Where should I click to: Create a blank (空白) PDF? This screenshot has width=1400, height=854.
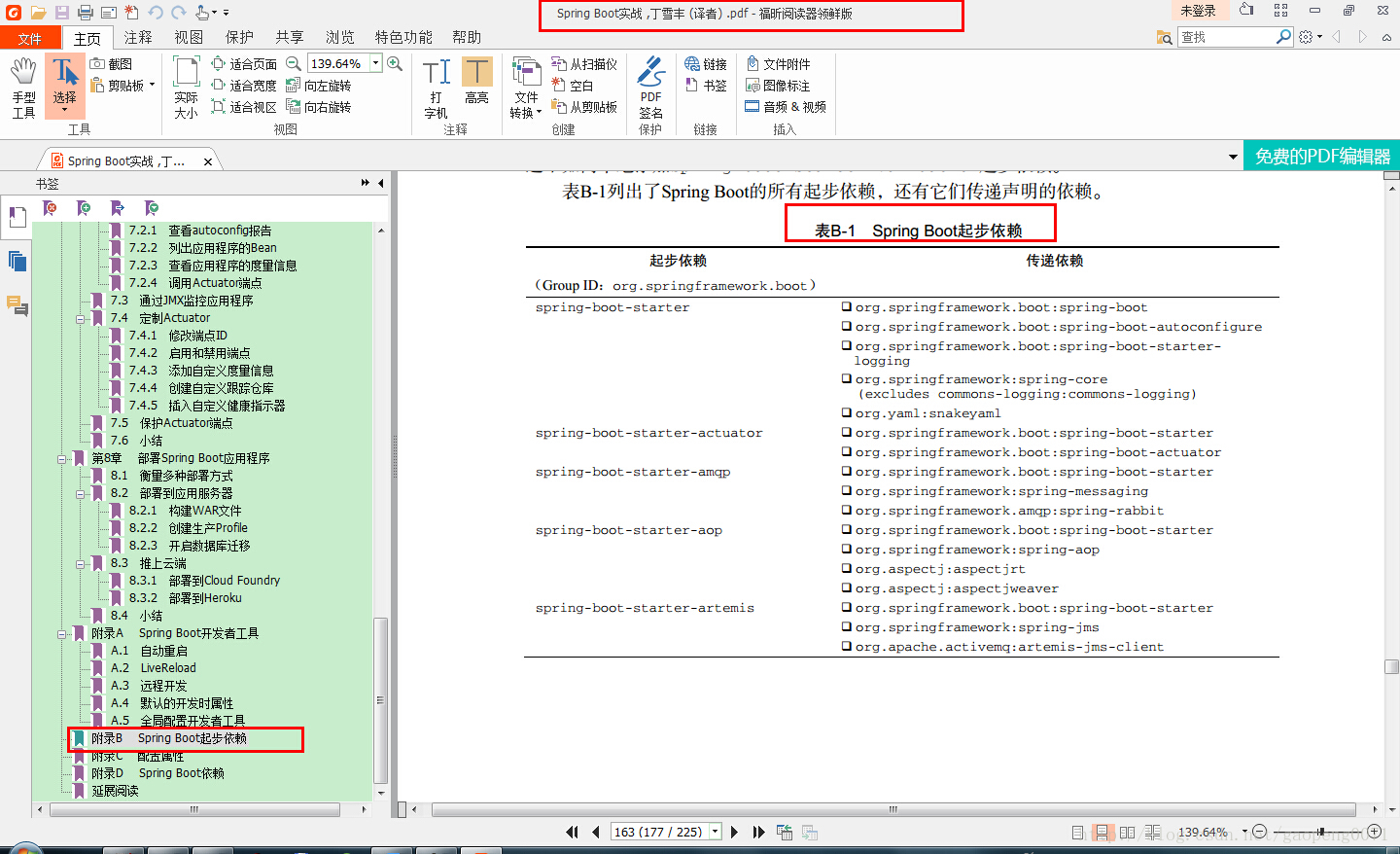(x=573, y=85)
